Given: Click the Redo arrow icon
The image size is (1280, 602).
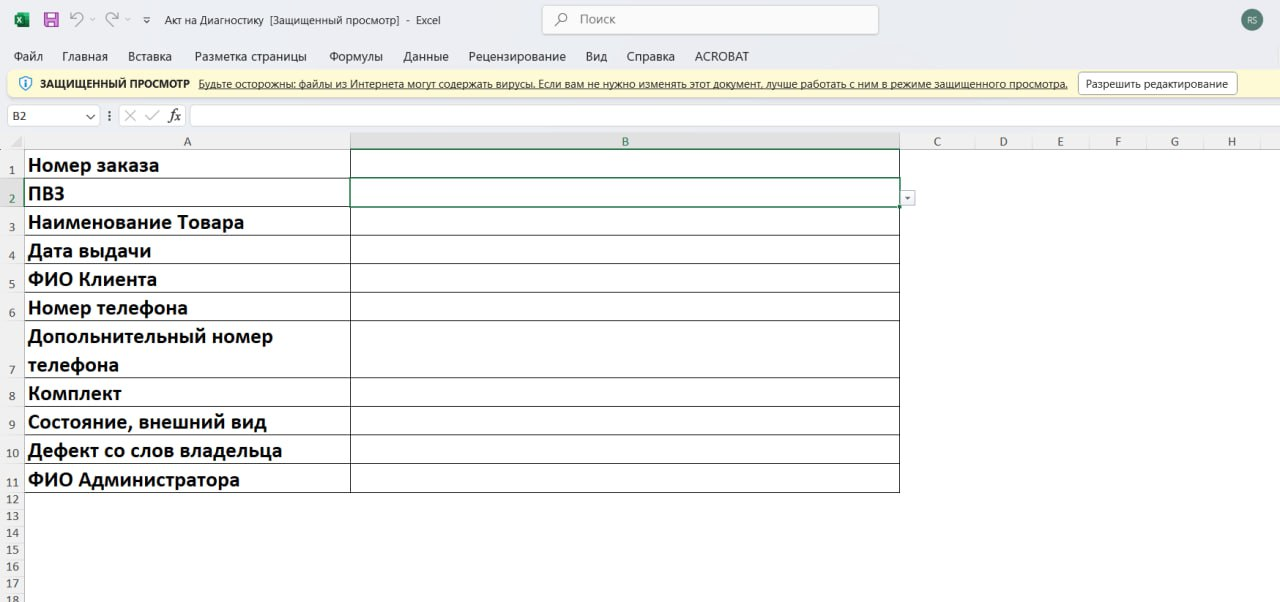Looking at the screenshot, I should coord(112,19).
